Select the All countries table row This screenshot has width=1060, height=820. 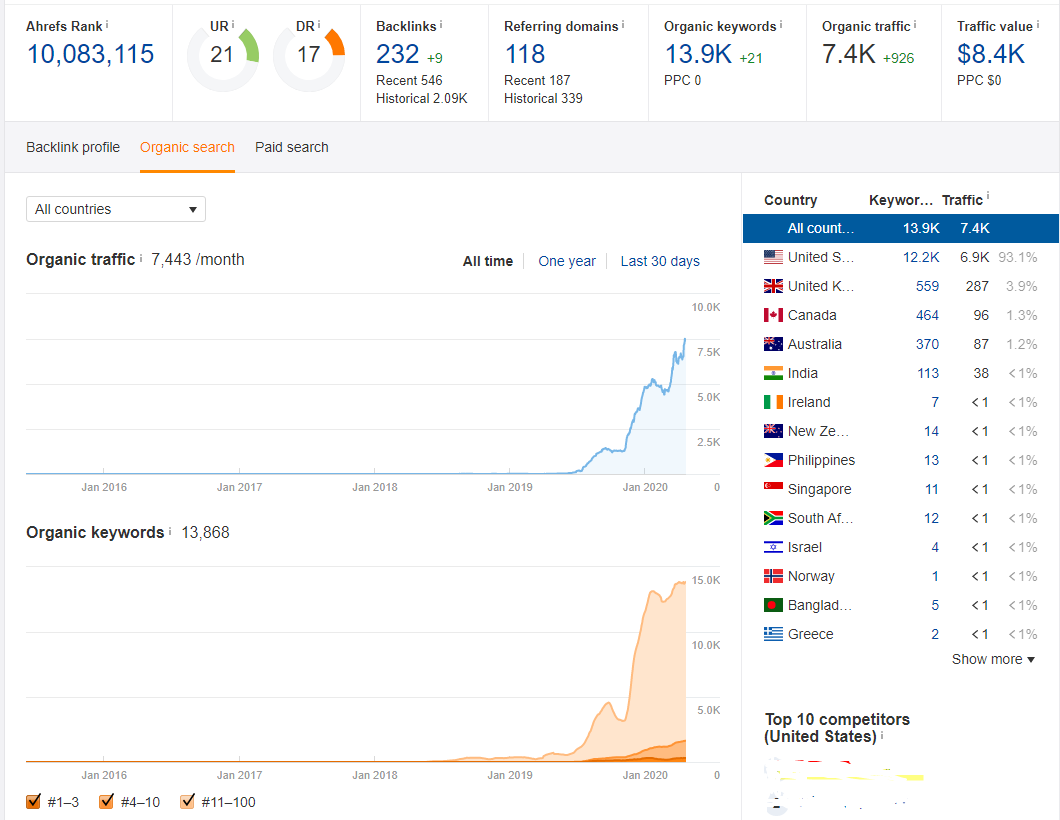[900, 228]
